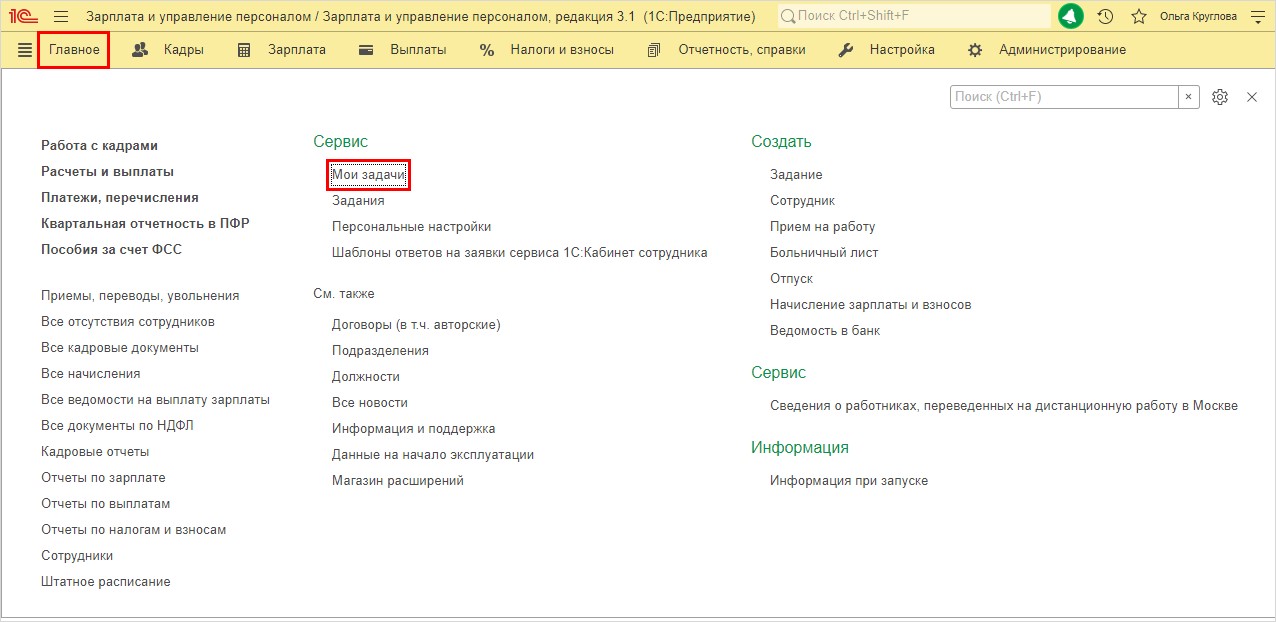The image size is (1276, 622).
Task: Open the history clock icon
Action: [1105, 17]
